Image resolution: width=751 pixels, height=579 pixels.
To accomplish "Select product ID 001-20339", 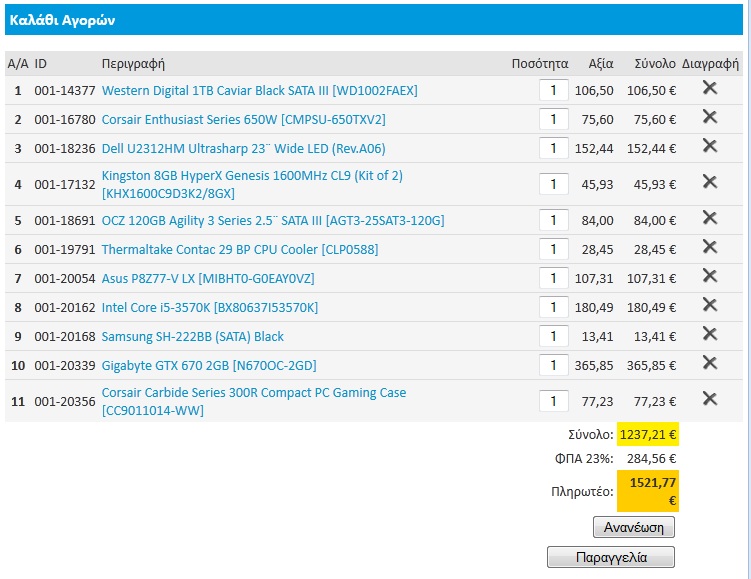I will (65, 365).
